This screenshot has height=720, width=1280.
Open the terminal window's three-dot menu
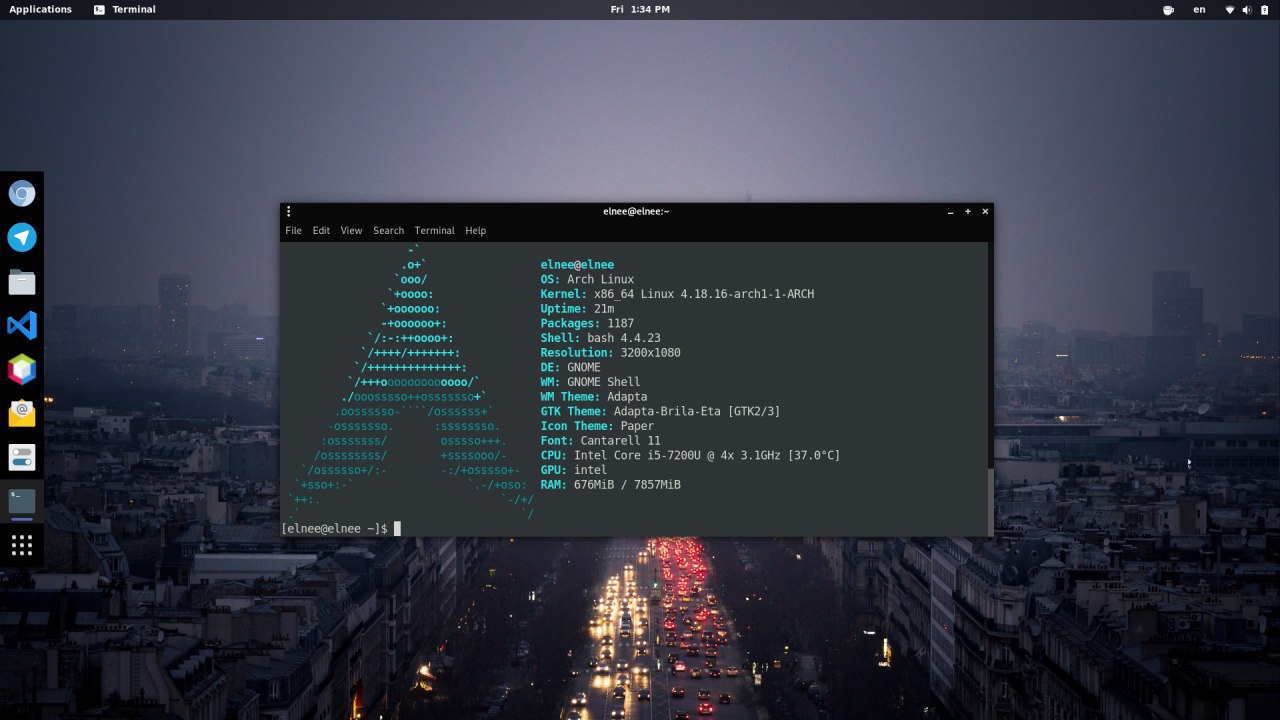coord(288,211)
